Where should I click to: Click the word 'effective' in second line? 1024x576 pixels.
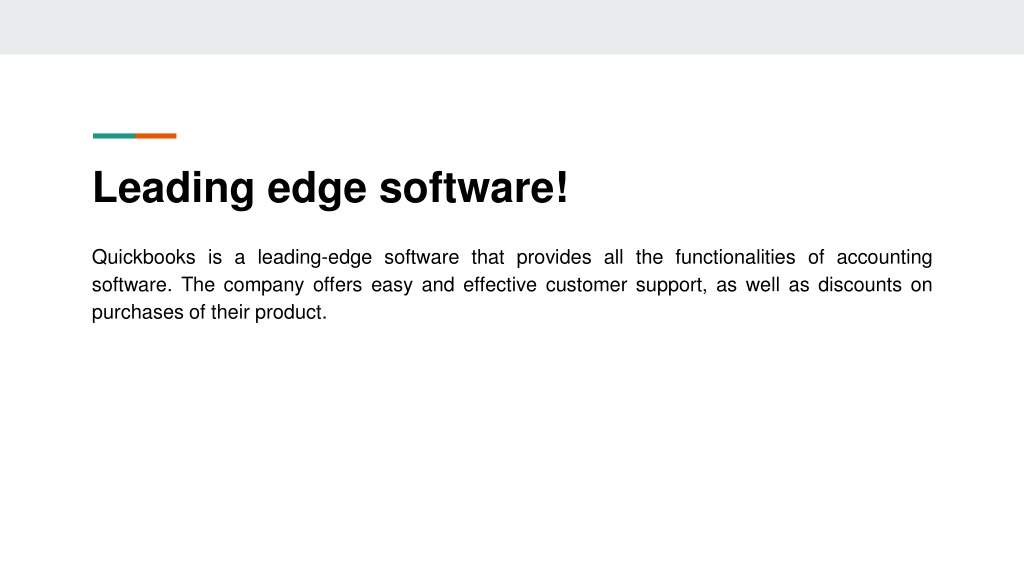(500, 285)
